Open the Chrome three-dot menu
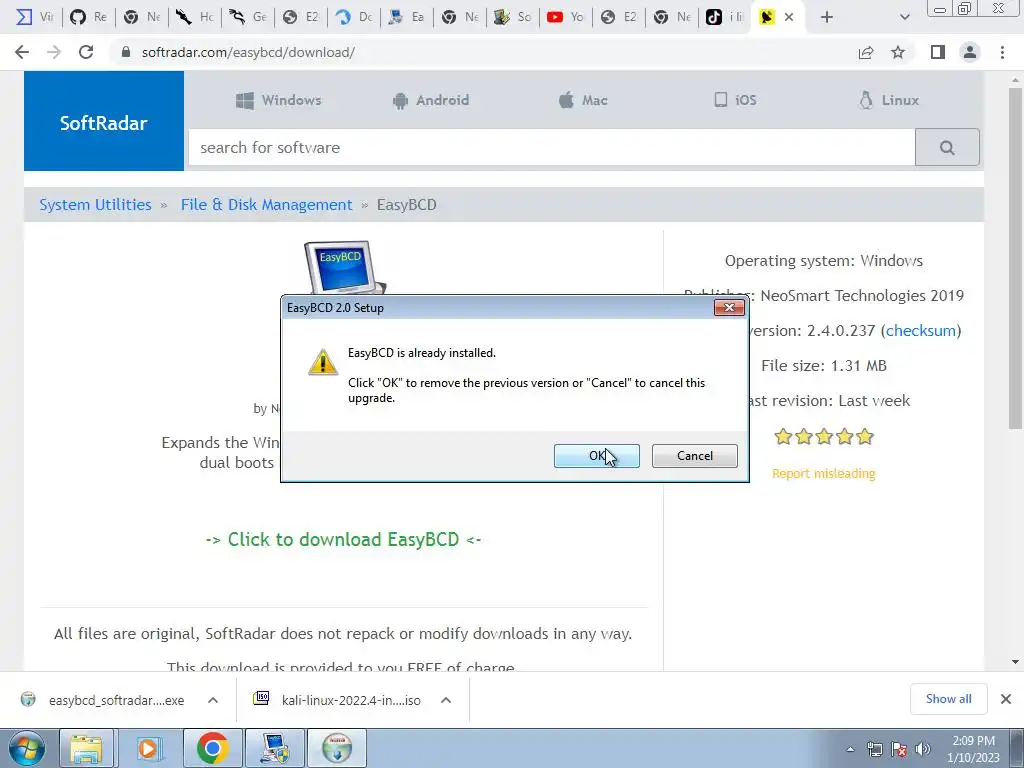The width and height of the screenshot is (1024, 768). coord(1002,52)
